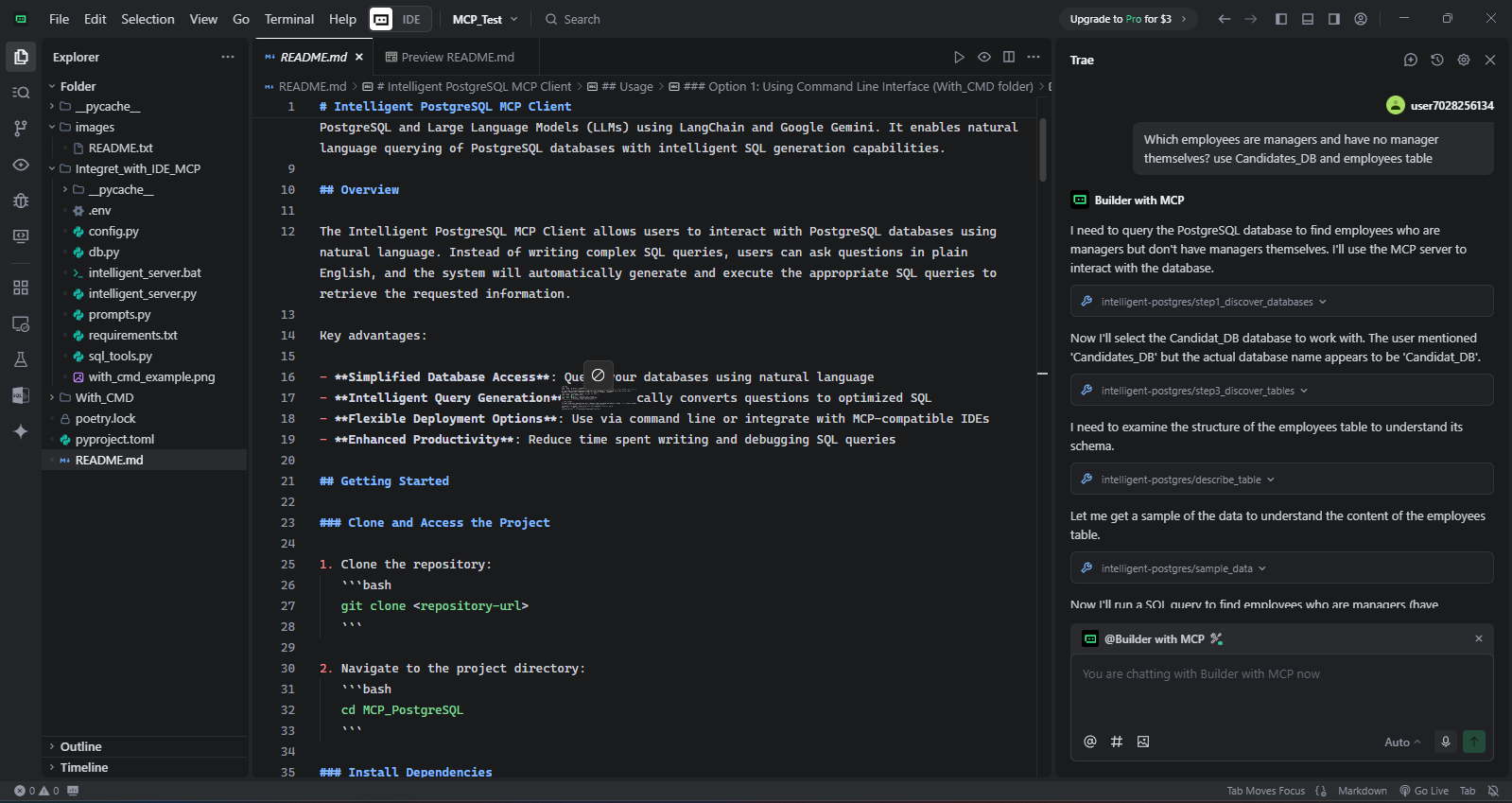
Task: Open the Explorer view in activity bar
Action: [21, 57]
